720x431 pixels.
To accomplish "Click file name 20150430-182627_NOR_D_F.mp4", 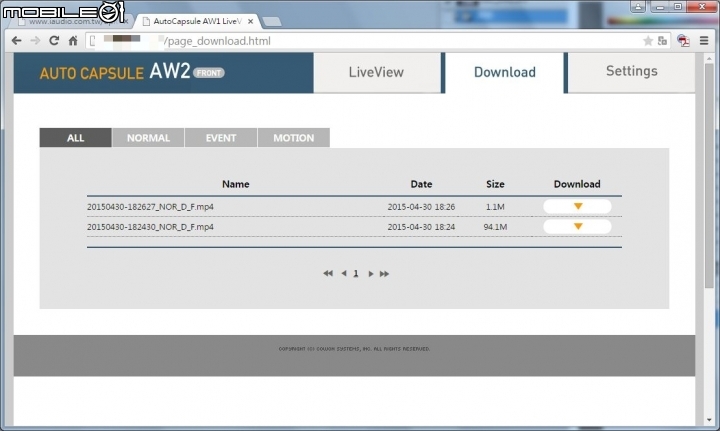I will coord(150,207).
